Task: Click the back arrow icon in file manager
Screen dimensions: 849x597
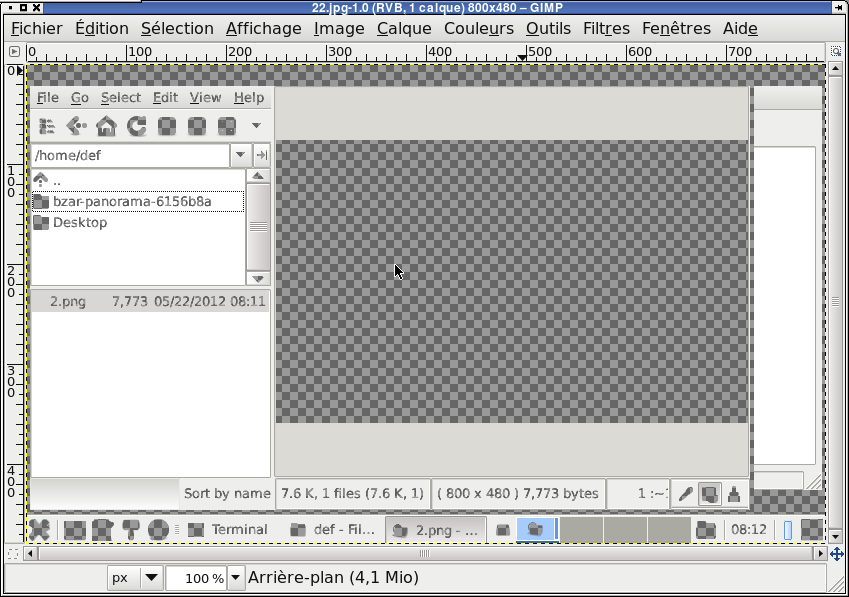Action: tap(76, 126)
